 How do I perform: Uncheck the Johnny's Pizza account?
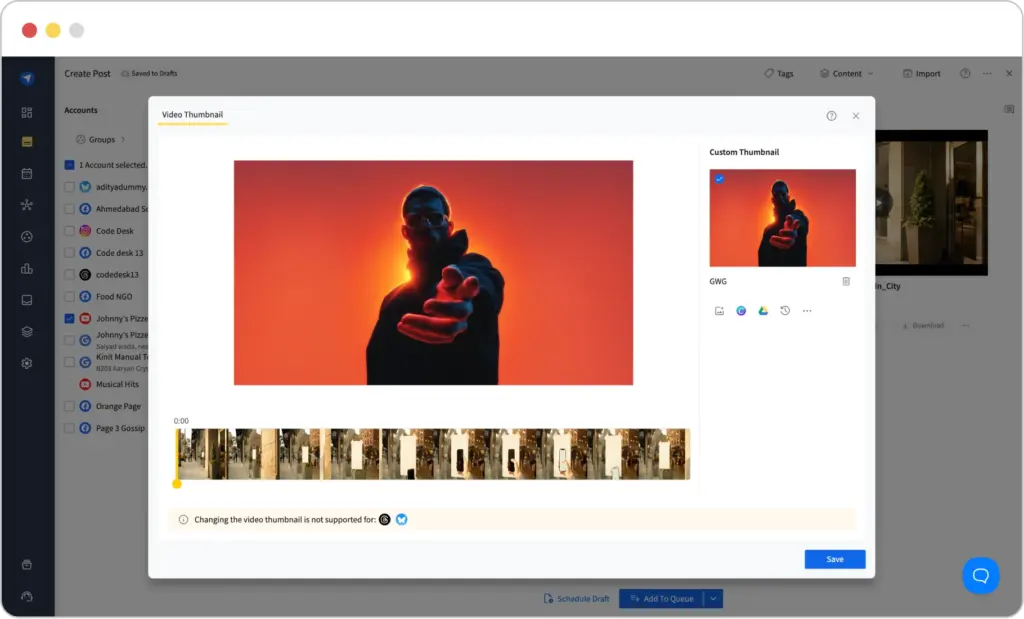point(70,317)
